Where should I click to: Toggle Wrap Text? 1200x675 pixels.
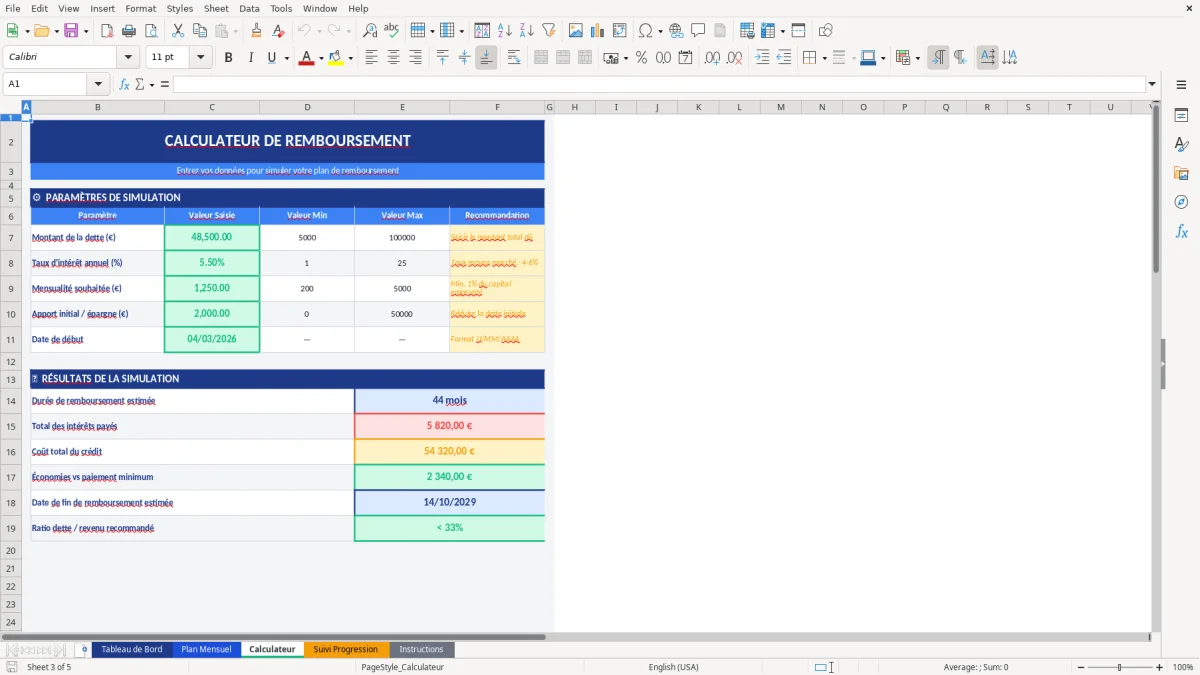tap(513, 58)
